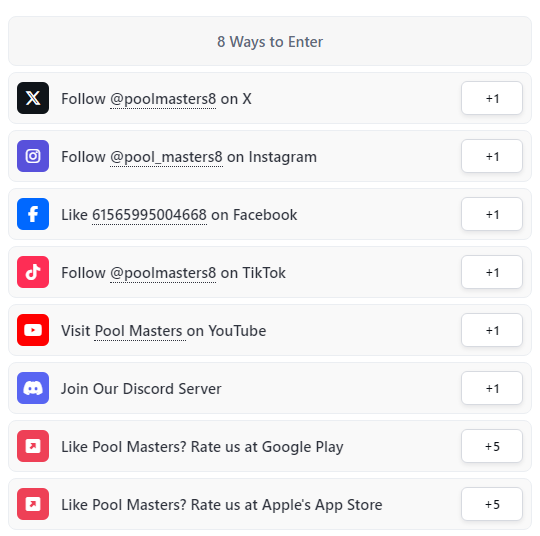The image size is (540, 536).
Task: Open the @pool_masters8 Instagram handle link
Action: coord(166,157)
